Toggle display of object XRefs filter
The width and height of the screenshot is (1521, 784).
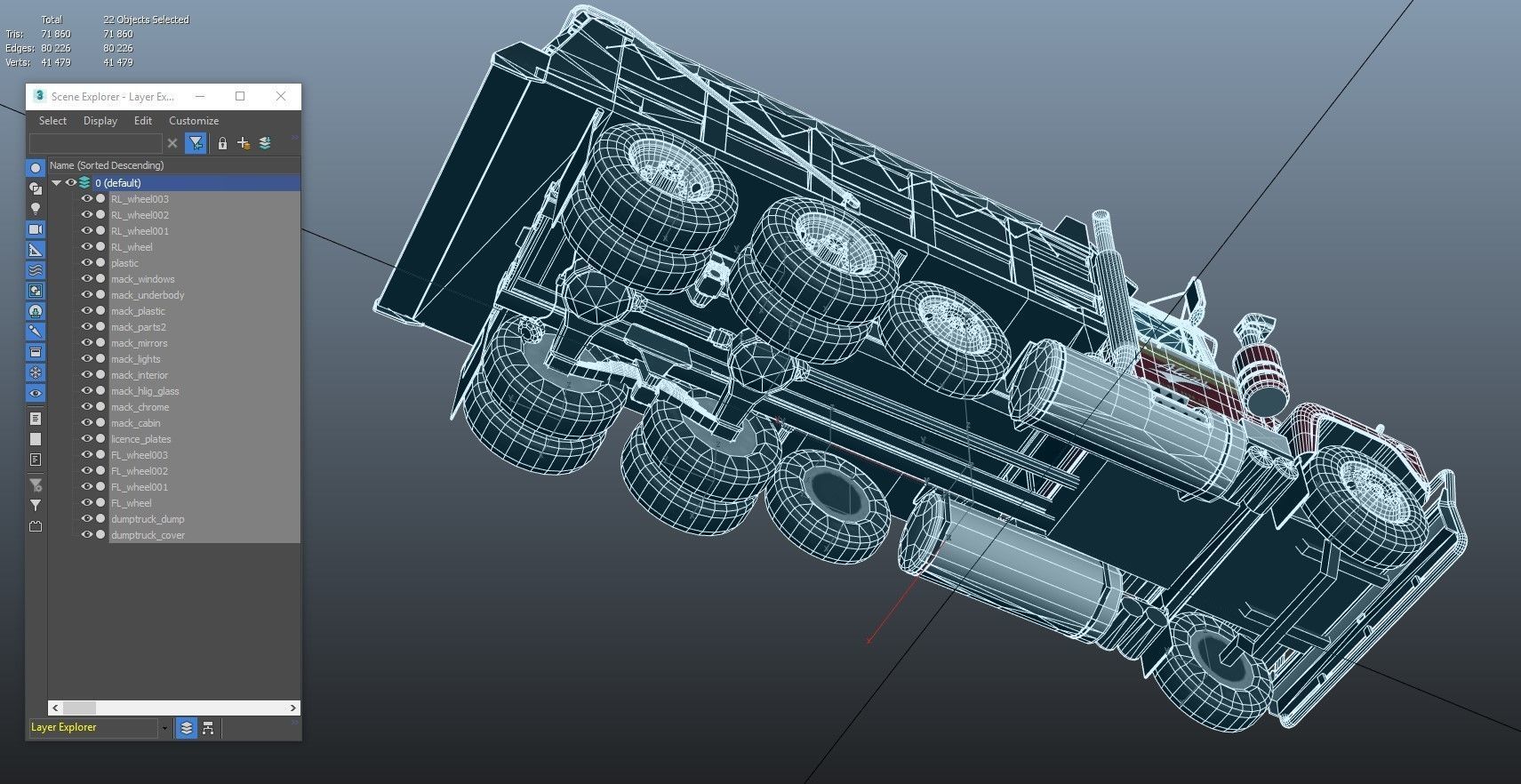point(36,311)
